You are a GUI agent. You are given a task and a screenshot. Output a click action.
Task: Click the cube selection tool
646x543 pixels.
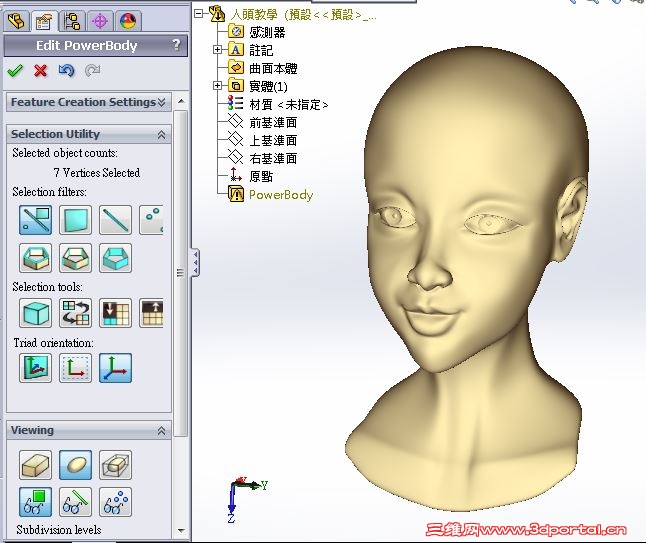click(x=35, y=313)
